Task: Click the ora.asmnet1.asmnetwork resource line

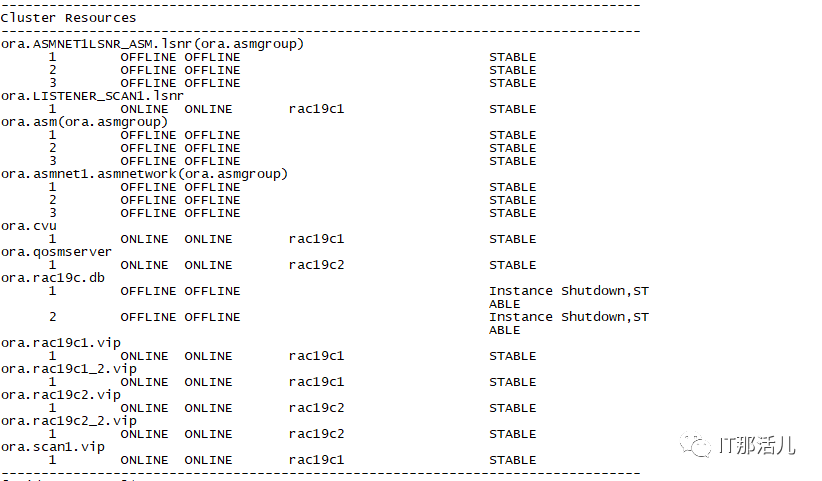Action: [144, 174]
